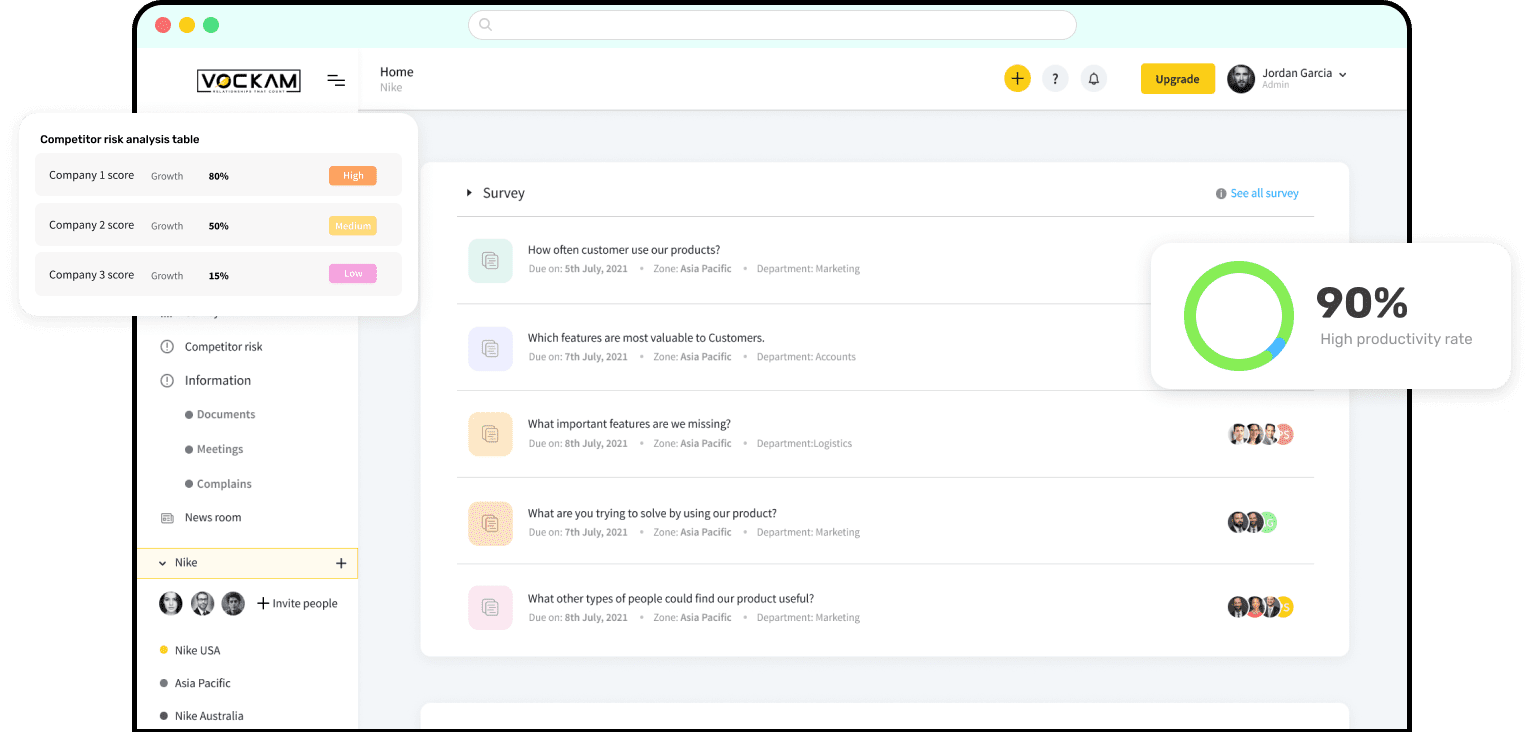Click Department:Logistics text

click(804, 444)
